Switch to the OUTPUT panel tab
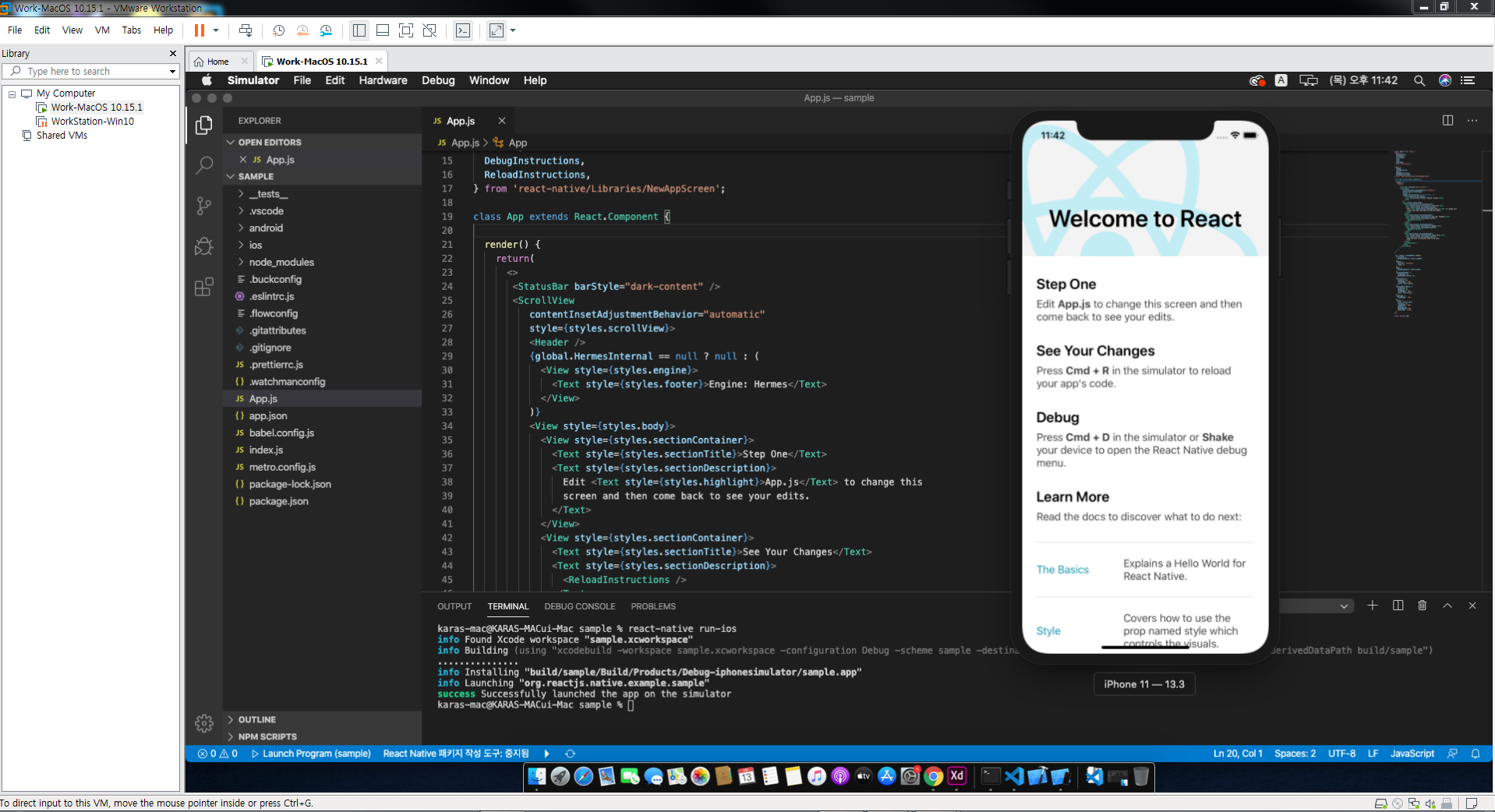This screenshot has height=812, width=1495. (x=454, y=606)
